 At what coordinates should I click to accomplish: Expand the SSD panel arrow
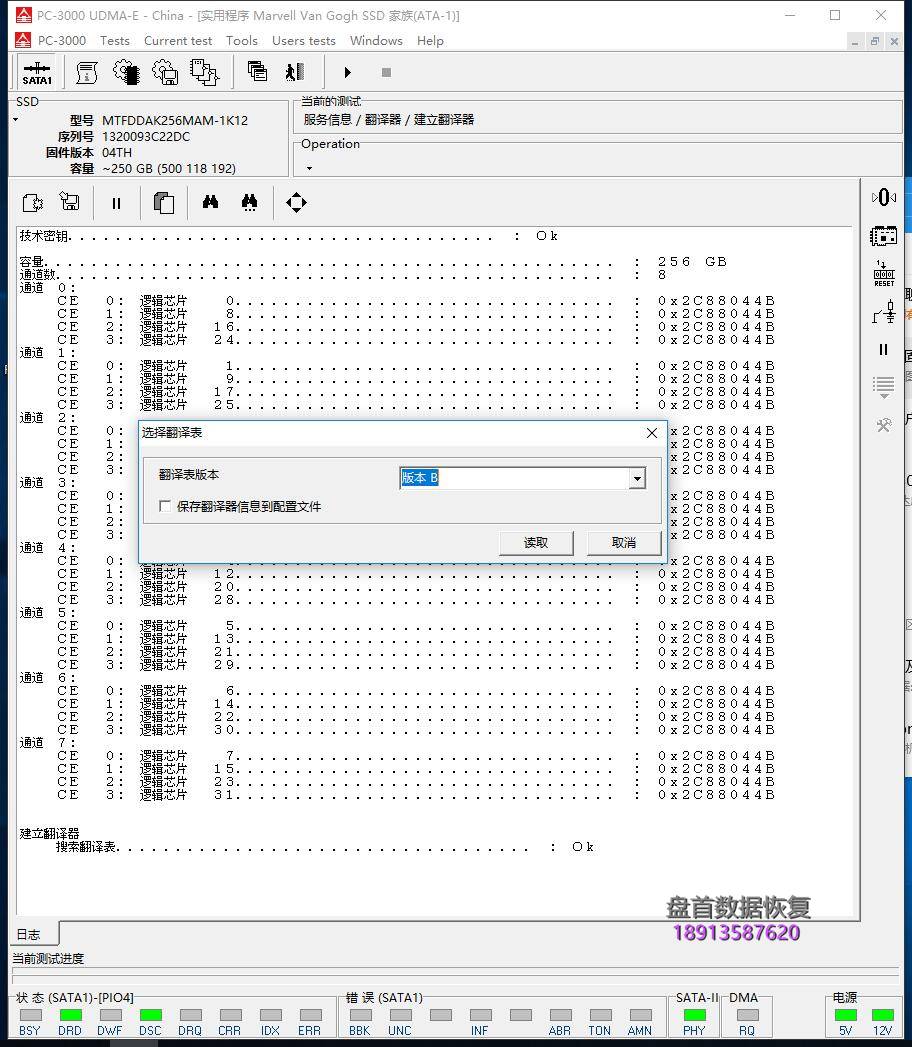pyautogui.click(x=15, y=120)
